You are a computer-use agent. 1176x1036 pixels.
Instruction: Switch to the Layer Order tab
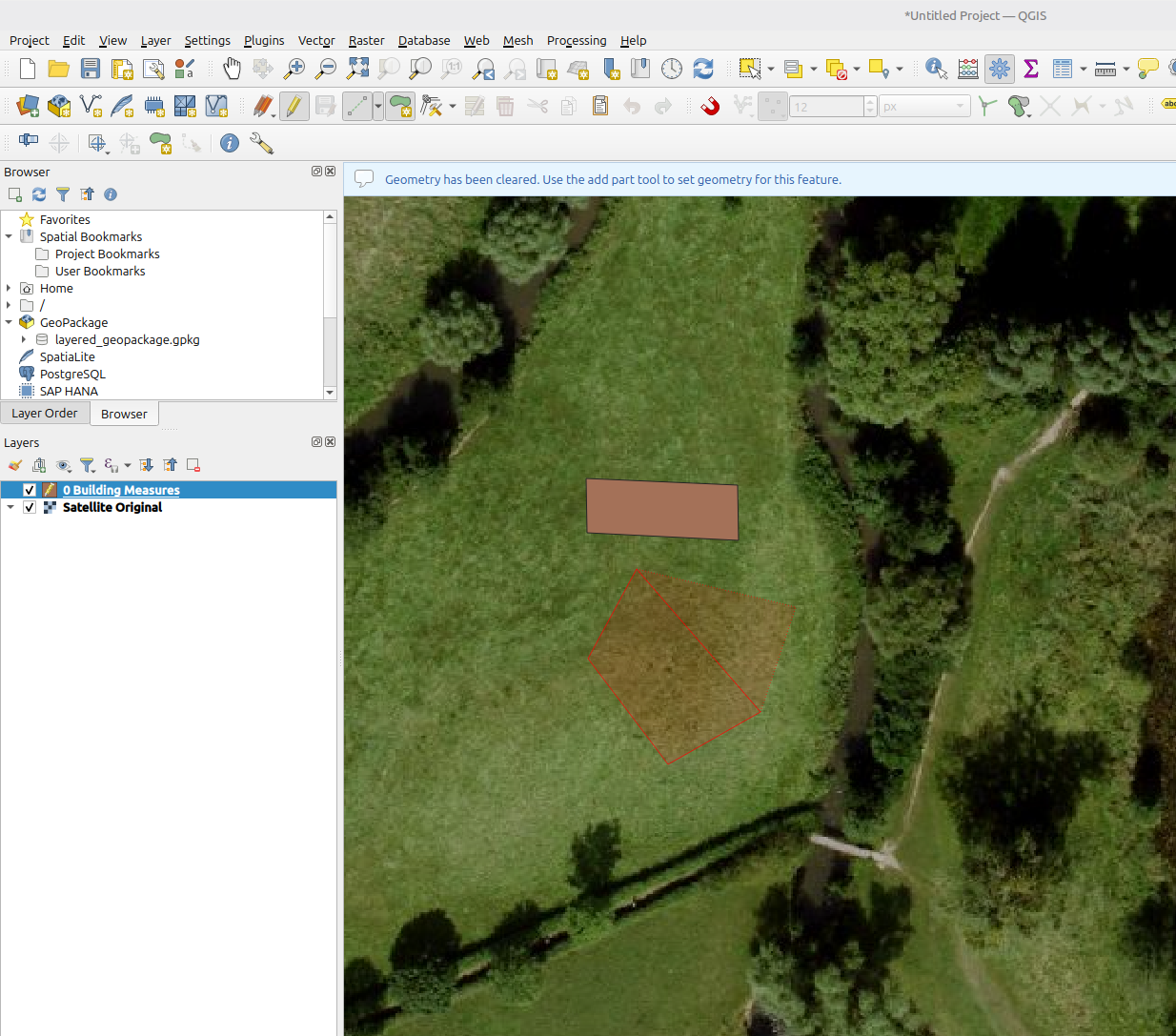pos(45,413)
